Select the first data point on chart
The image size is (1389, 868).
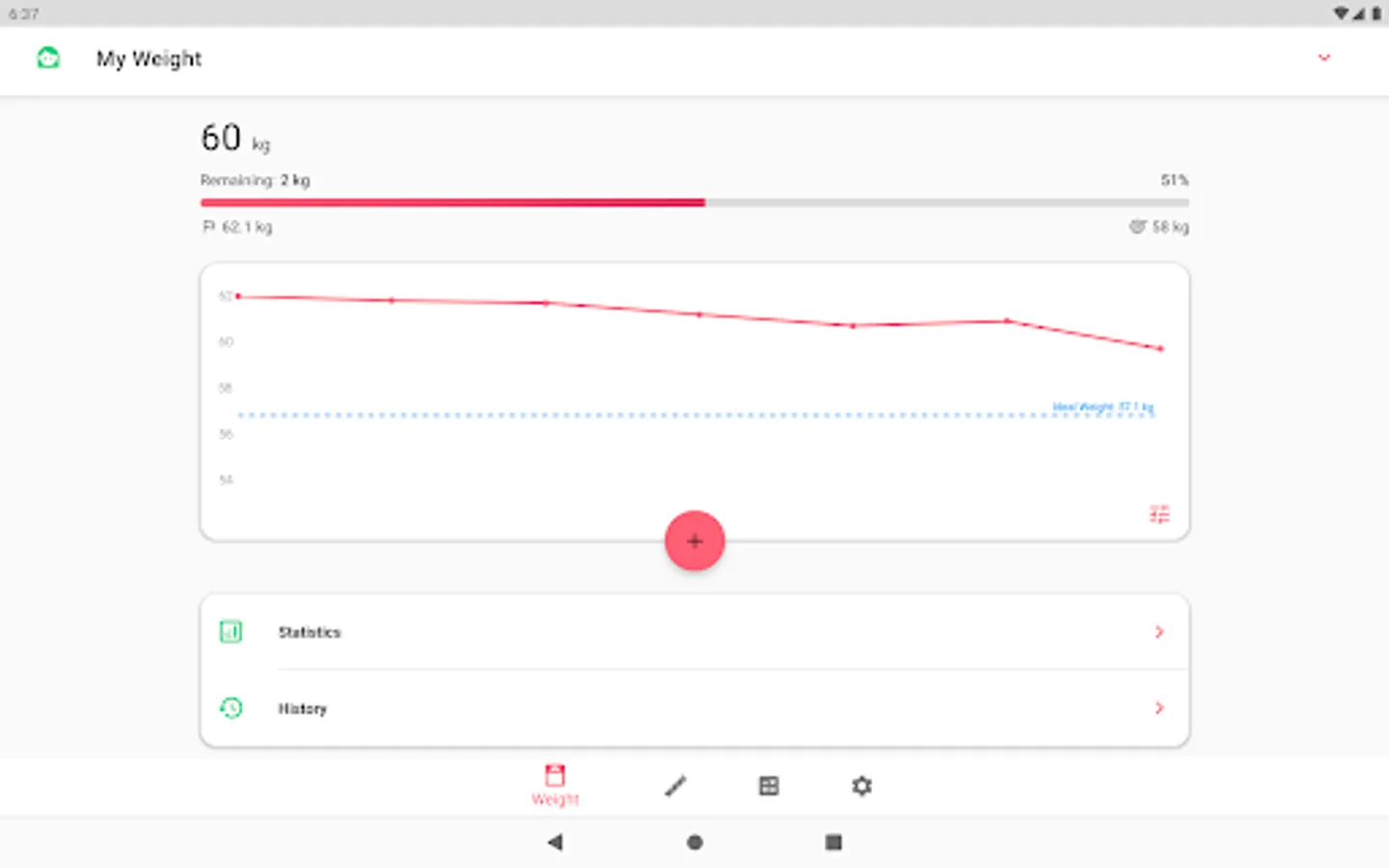(x=238, y=296)
